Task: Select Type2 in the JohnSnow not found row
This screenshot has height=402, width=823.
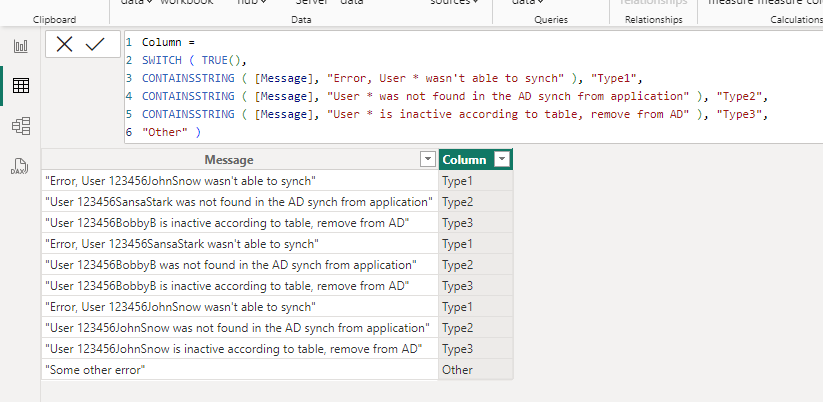Action: point(476,327)
